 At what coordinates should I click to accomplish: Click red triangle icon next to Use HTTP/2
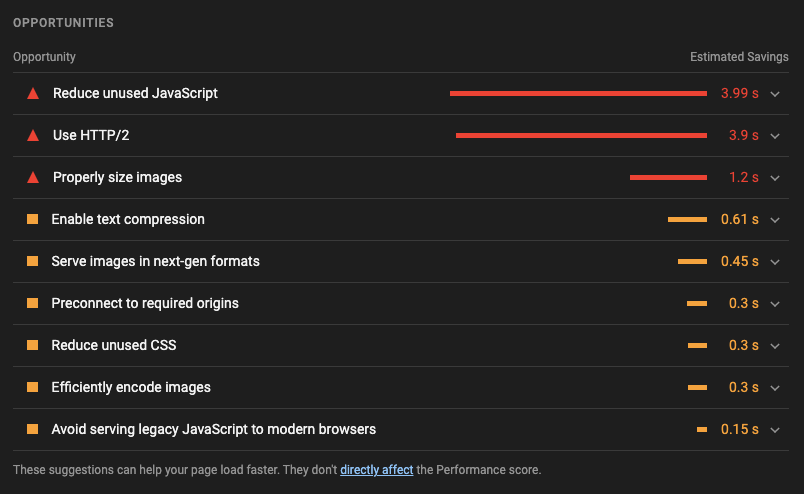pos(33,136)
